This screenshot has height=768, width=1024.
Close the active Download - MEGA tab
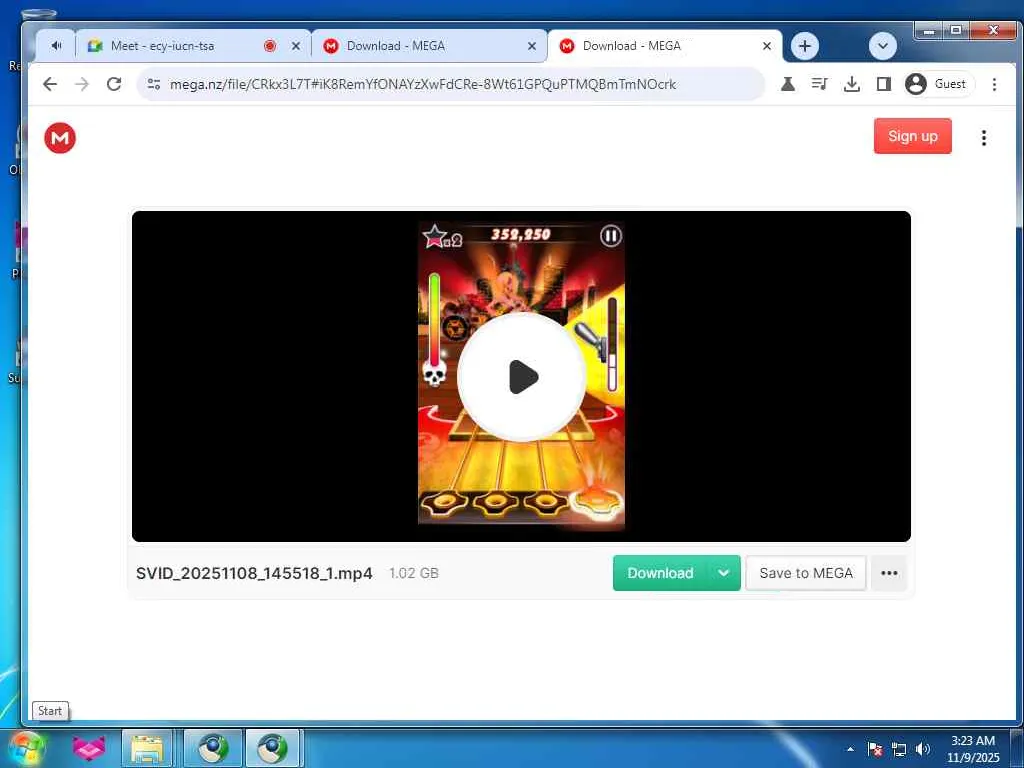pos(767,46)
